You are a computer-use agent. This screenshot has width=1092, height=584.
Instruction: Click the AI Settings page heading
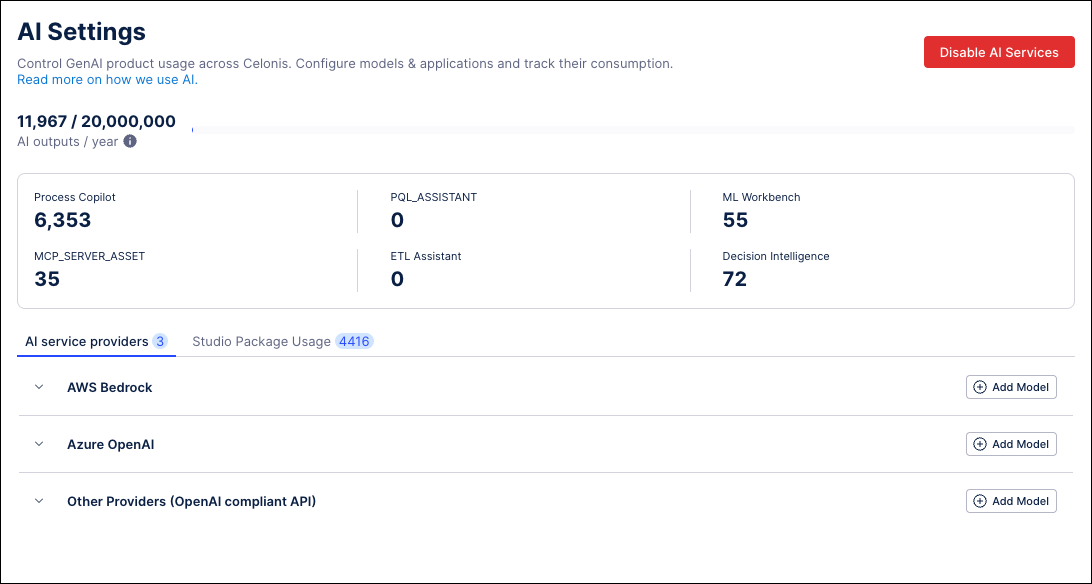[x=82, y=32]
